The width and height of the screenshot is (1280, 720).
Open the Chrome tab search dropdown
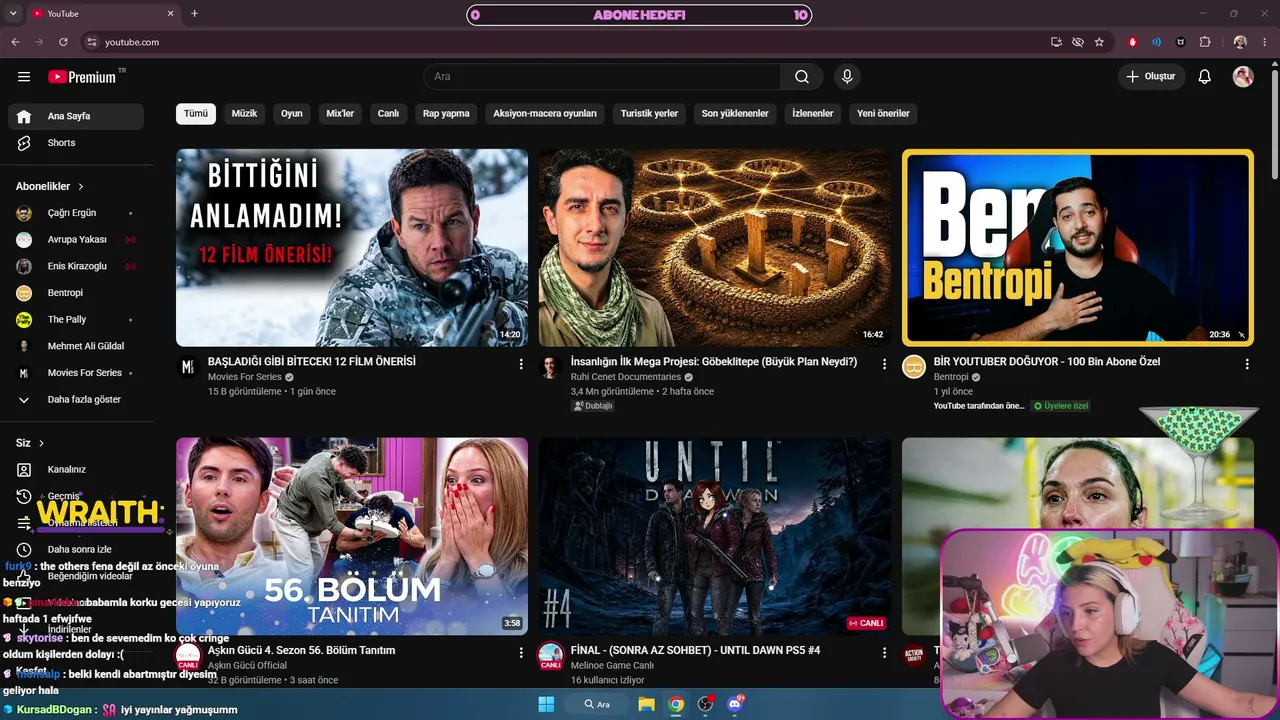pos(14,13)
